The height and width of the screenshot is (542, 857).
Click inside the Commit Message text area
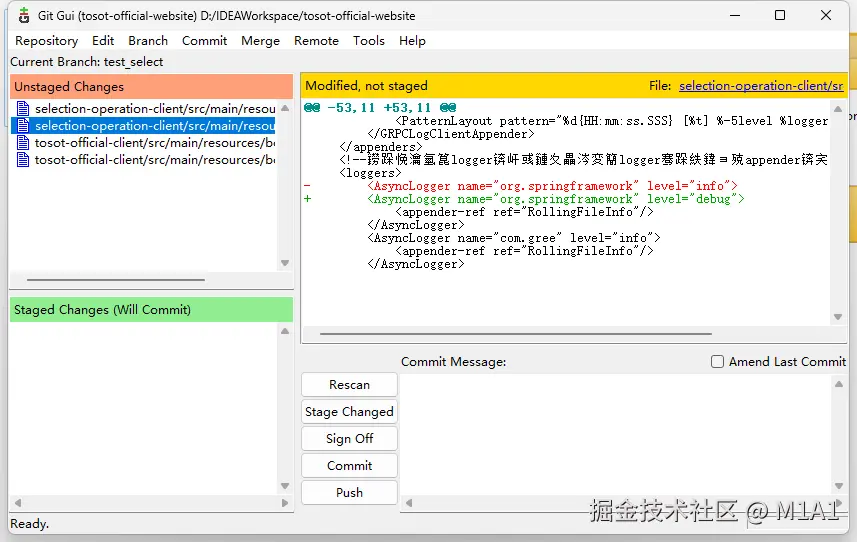point(616,434)
